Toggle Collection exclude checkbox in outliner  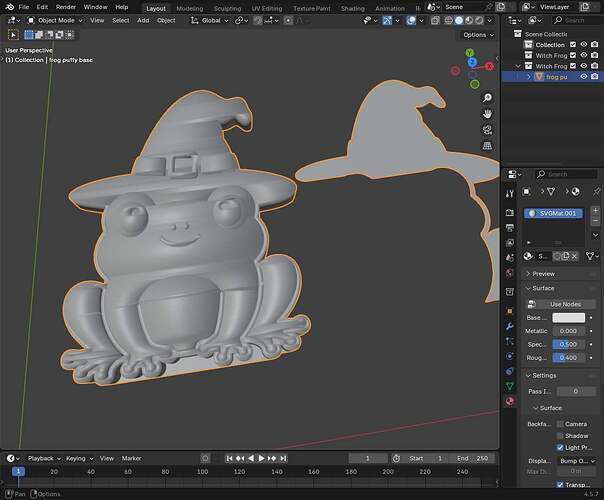coord(573,45)
